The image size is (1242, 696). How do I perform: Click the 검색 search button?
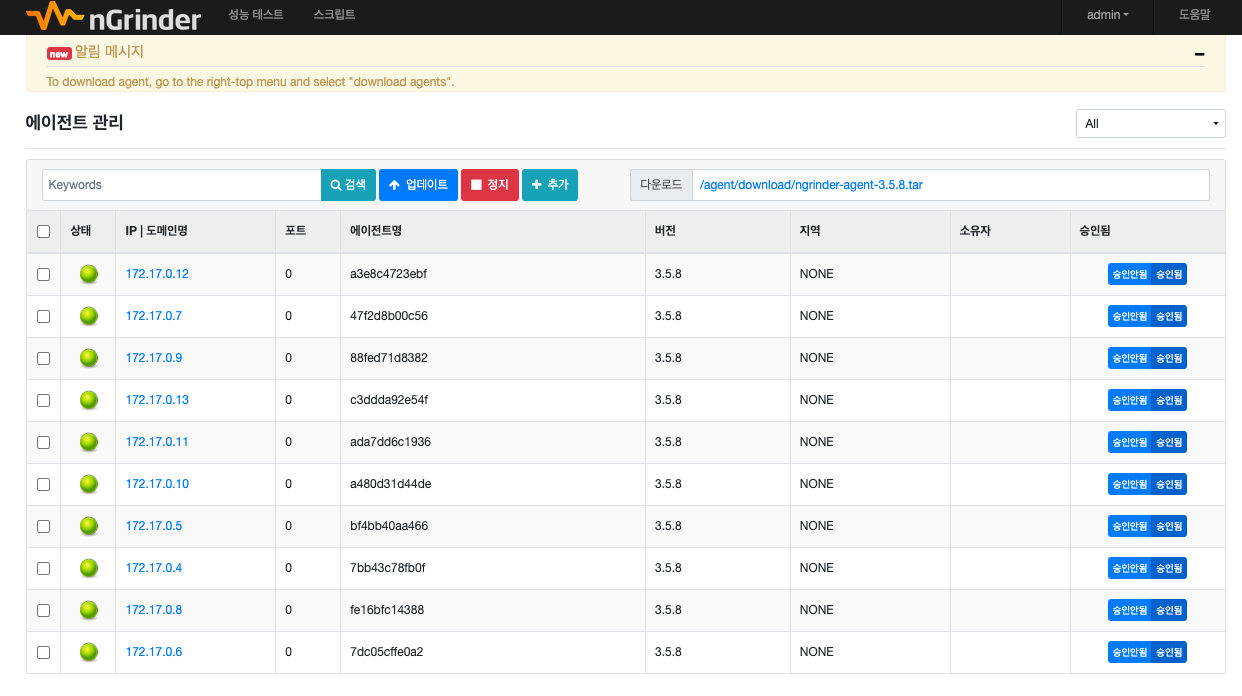(348, 185)
